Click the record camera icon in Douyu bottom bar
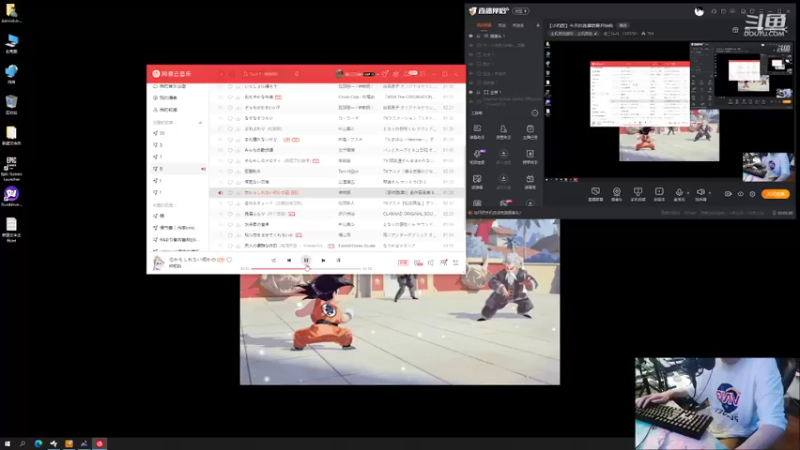This screenshot has width=800, height=450. (x=728, y=194)
